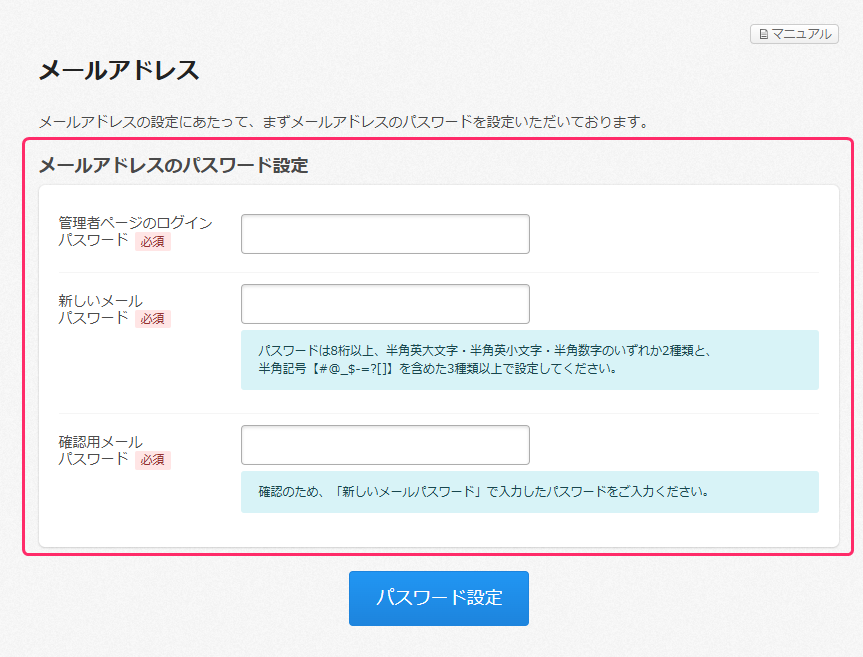Select the 確認用メールパスワード input box
863x657 pixels.
pyautogui.click(x=385, y=445)
